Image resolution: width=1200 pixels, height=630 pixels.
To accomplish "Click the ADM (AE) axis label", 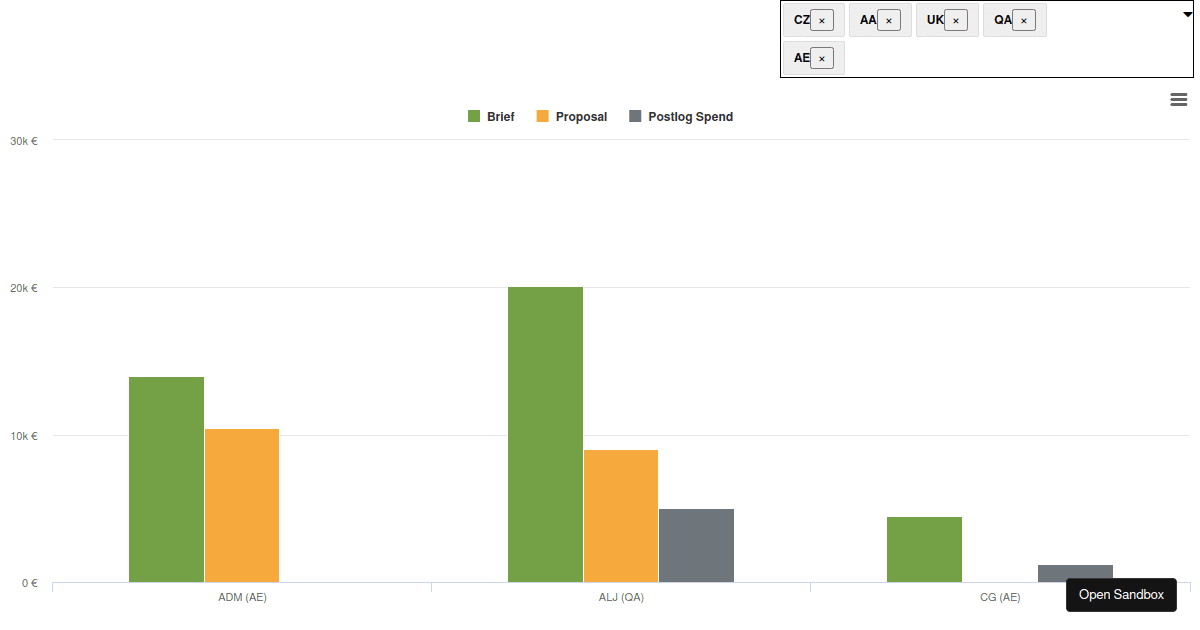I will (242, 598).
